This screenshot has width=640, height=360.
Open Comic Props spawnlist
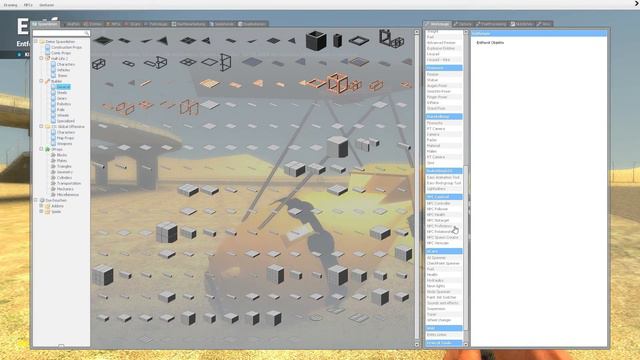pos(61,53)
